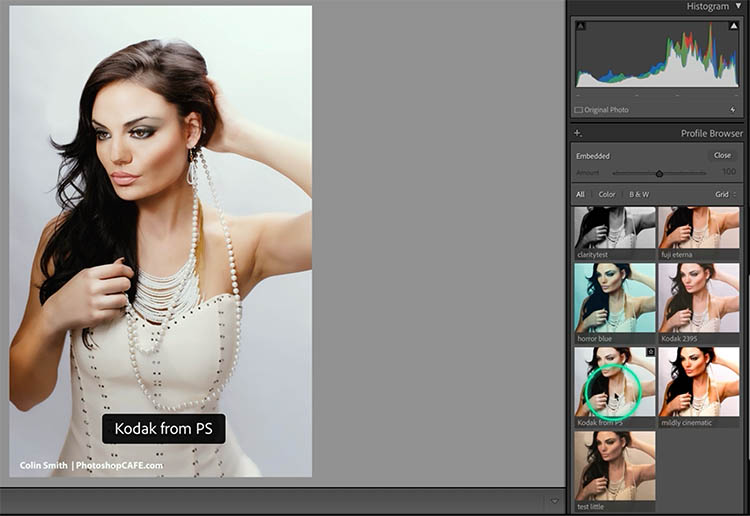This screenshot has height=516, width=750.
Task: Open the Grid view dropdown
Action: click(725, 194)
